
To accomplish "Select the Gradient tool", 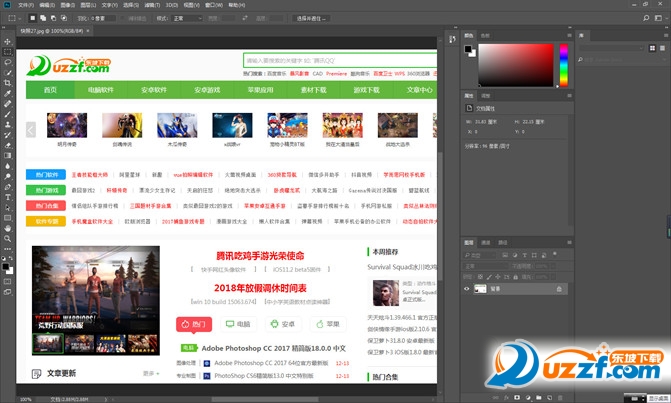I will coord(7,155).
